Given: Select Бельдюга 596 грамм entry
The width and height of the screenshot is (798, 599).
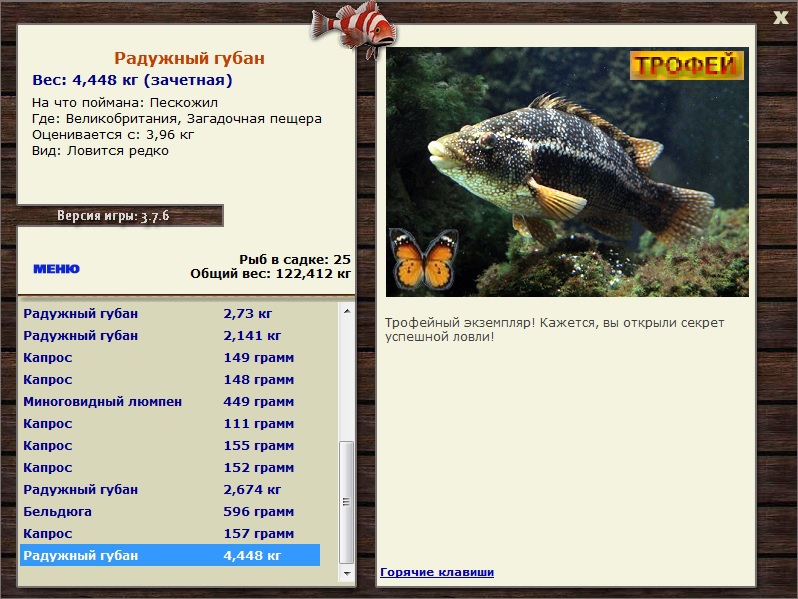Looking at the screenshot, I should point(170,511).
